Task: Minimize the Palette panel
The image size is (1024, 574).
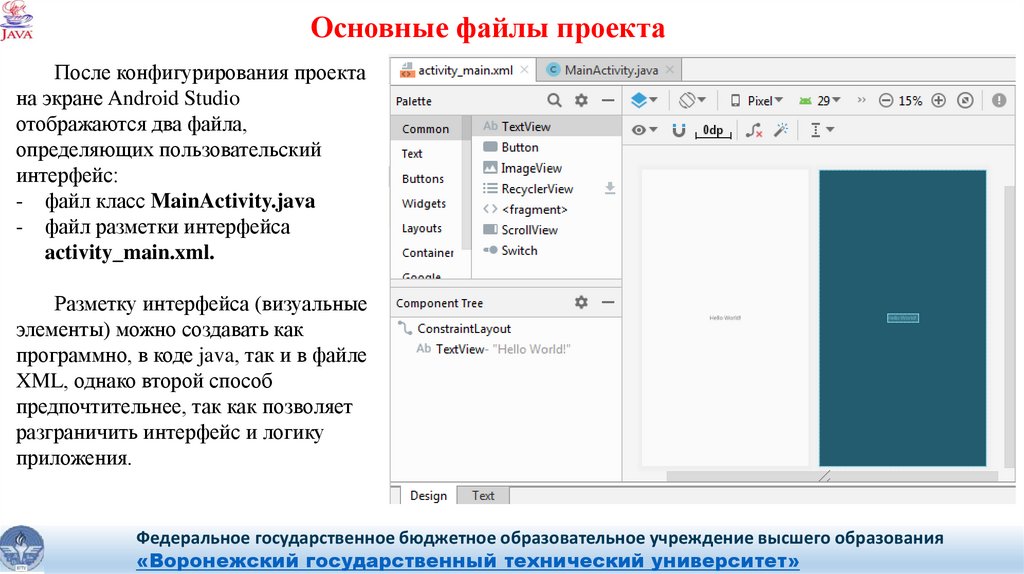Action: (607, 101)
